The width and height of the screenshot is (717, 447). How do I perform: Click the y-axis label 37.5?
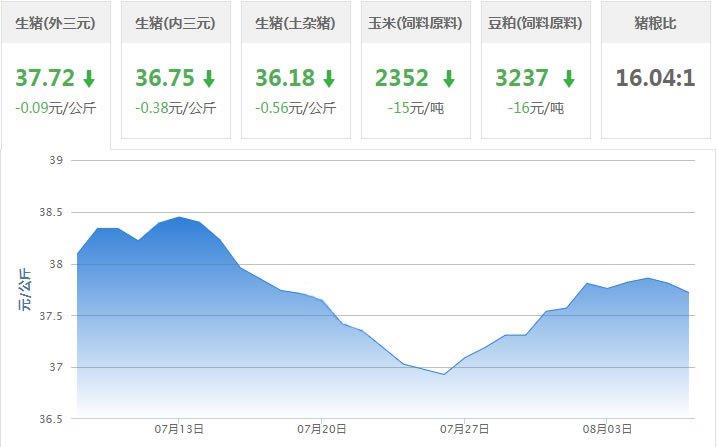(x=51, y=315)
